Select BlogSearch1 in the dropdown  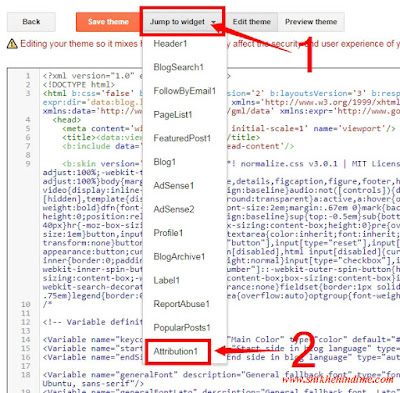pos(178,67)
